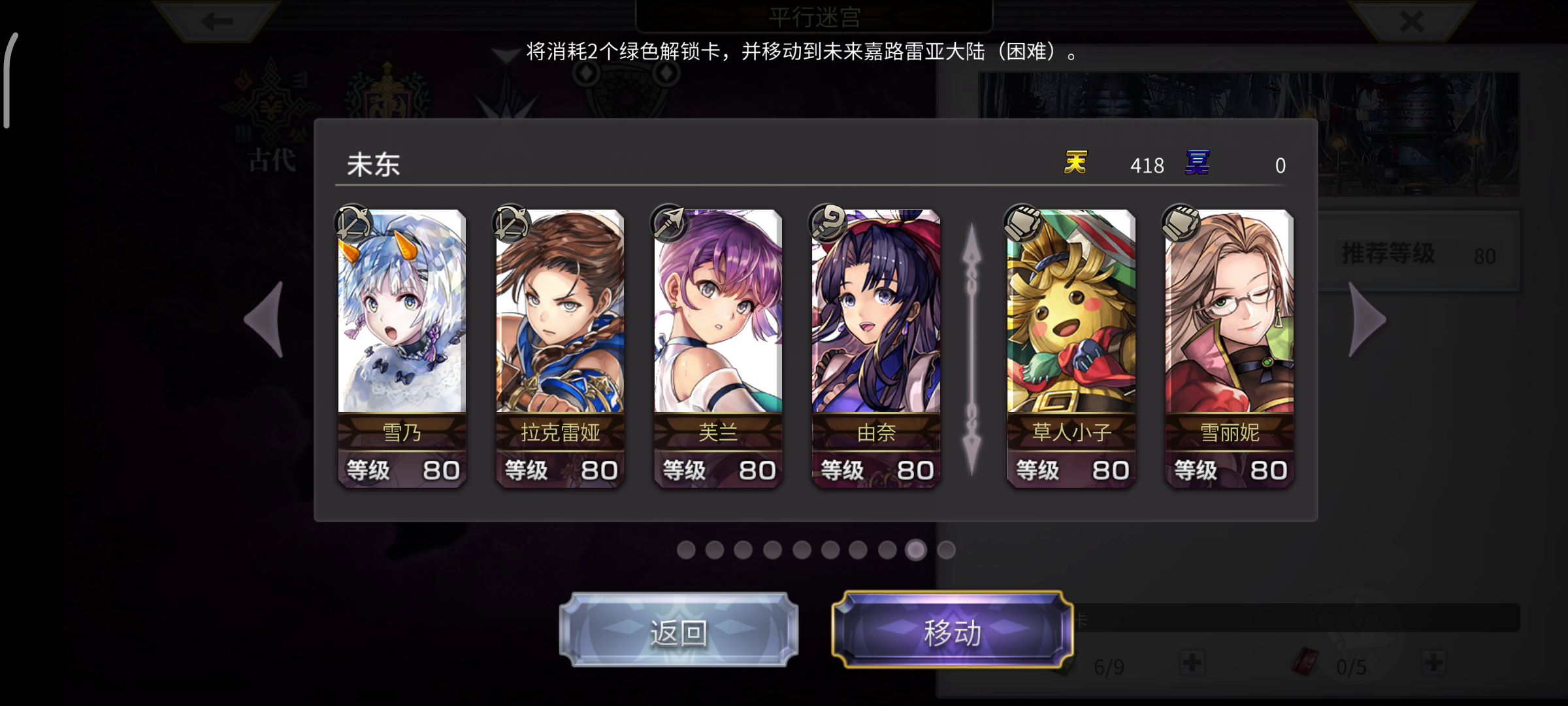Click the spear class icon on 芙兰's card
This screenshot has height=706, width=1568.
coord(670,224)
